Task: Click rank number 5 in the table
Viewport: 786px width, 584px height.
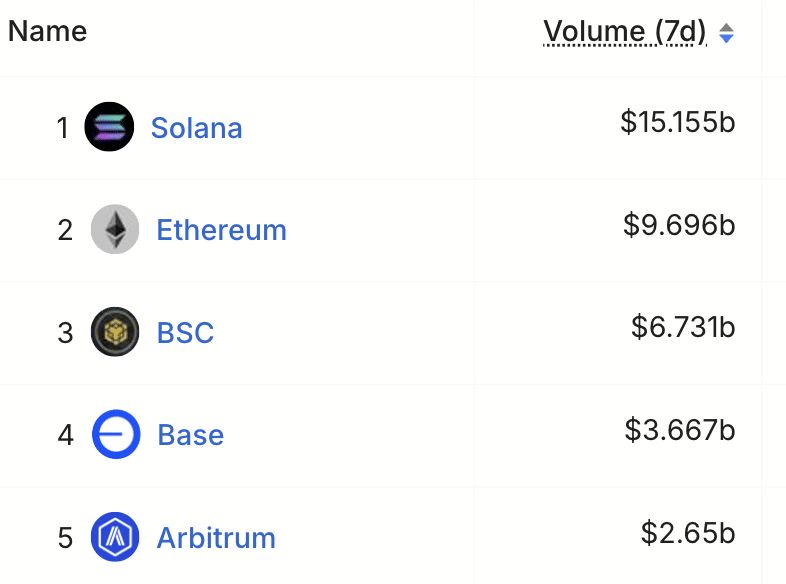Action: pyautogui.click(x=65, y=538)
